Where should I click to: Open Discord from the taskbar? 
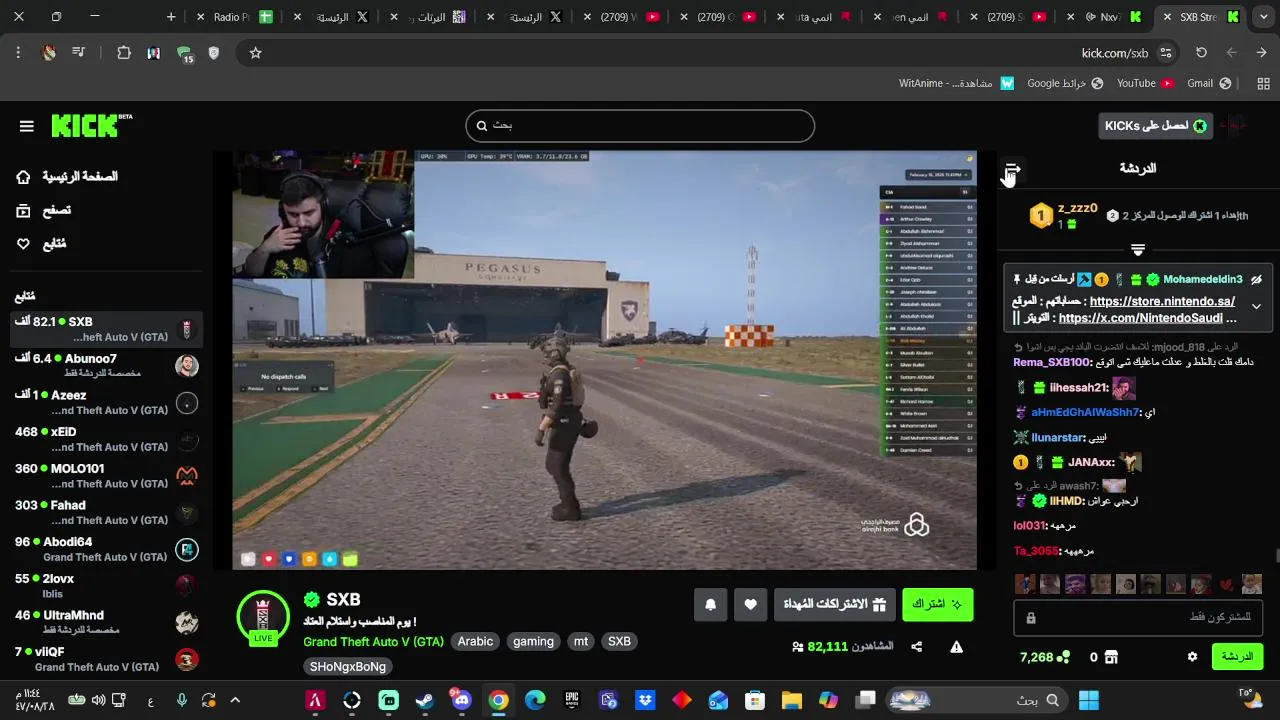(x=461, y=700)
